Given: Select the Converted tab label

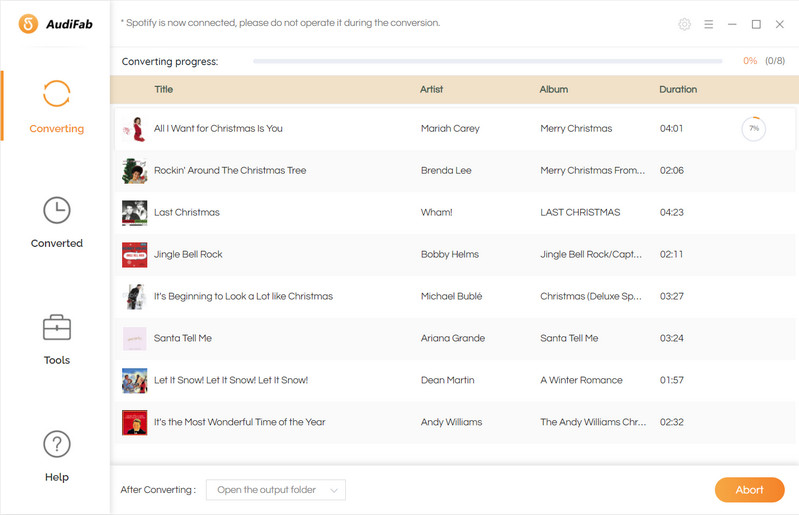Looking at the screenshot, I should 57,243.
